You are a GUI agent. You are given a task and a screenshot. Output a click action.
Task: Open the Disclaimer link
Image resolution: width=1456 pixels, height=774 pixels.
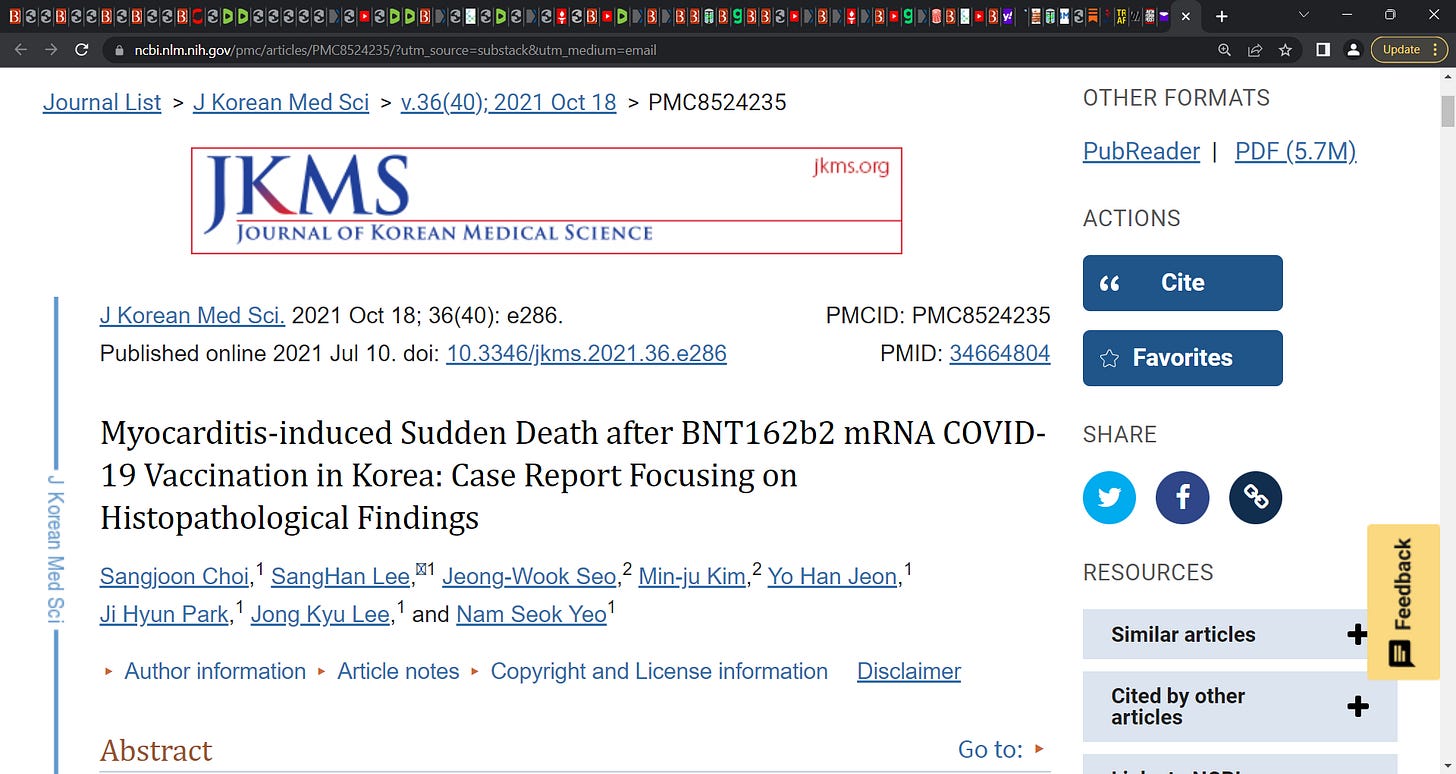(909, 671)
